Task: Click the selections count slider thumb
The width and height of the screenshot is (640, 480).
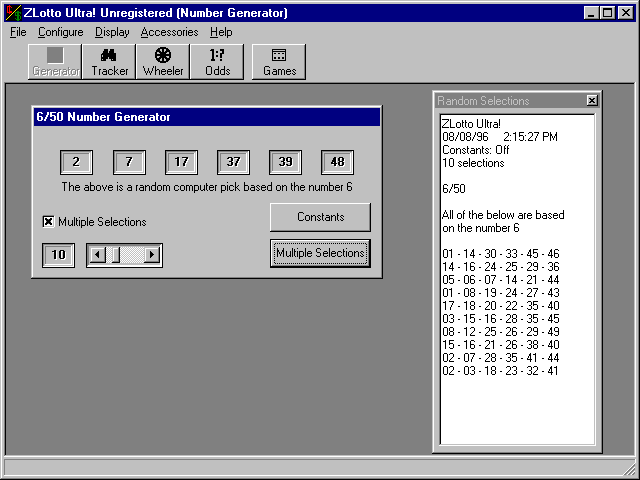Action: 114,255
